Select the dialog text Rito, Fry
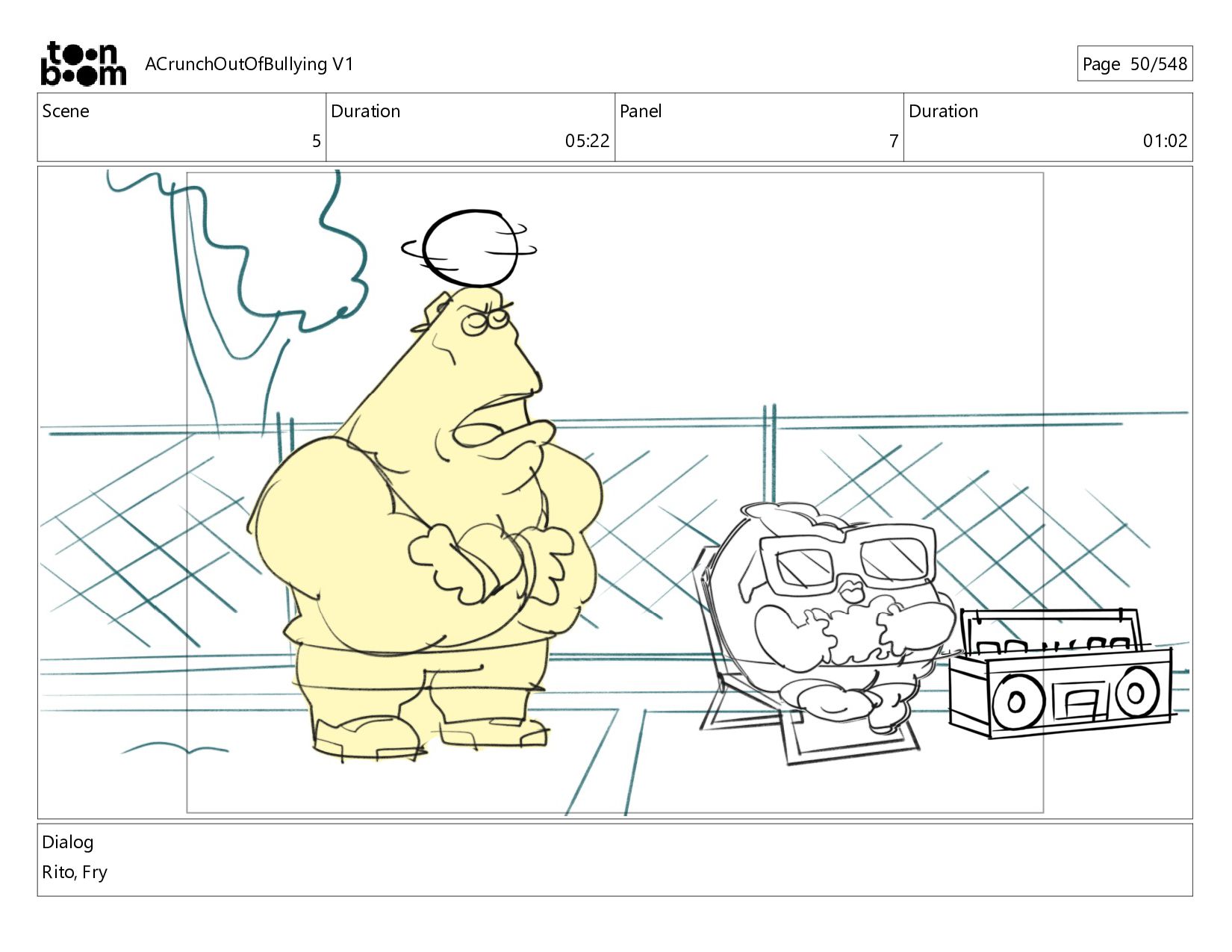This screenshot has height=952, width=1232. click(75, 872)
